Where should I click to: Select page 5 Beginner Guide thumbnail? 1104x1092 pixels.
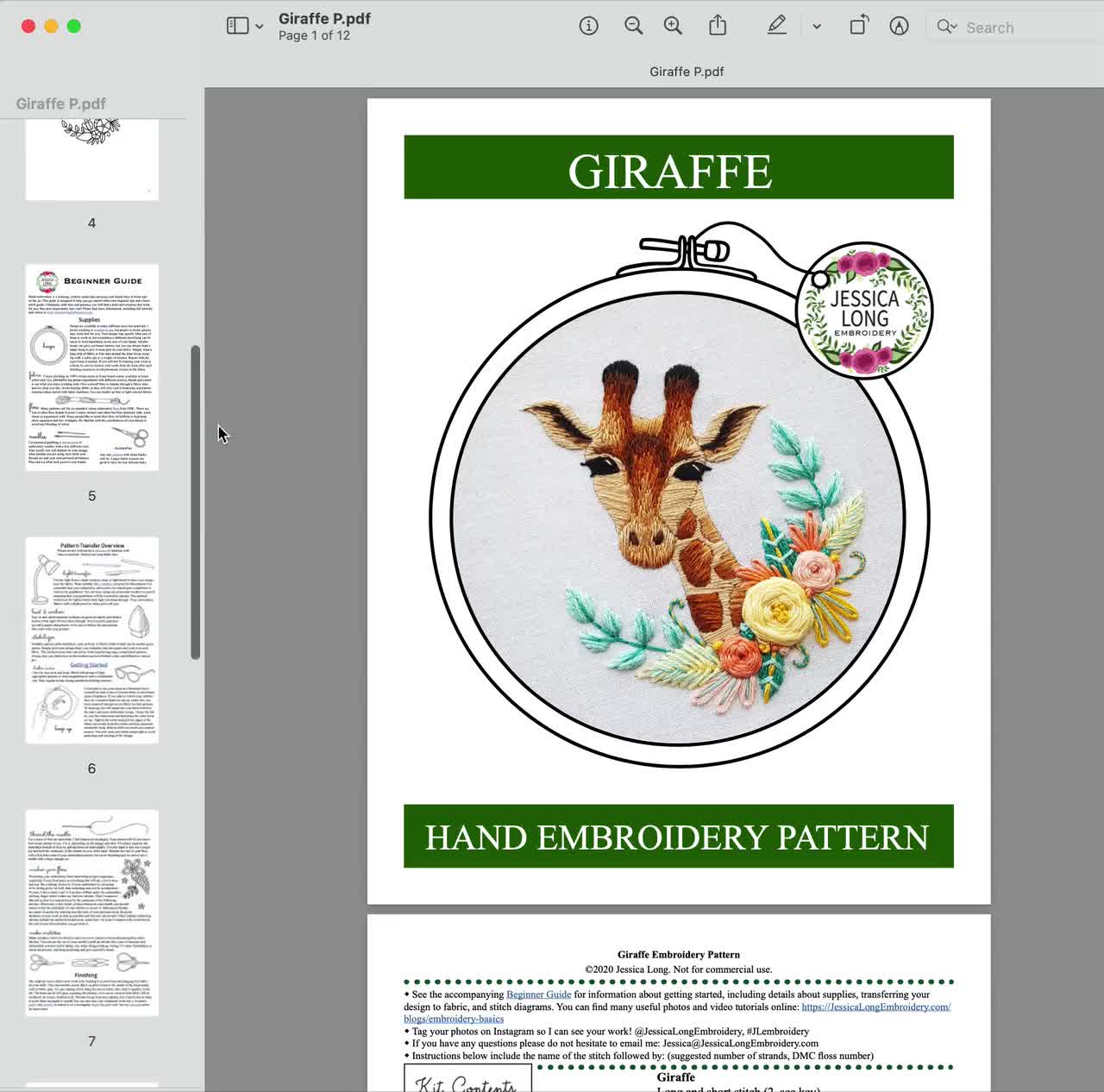[x=92, y=367]
